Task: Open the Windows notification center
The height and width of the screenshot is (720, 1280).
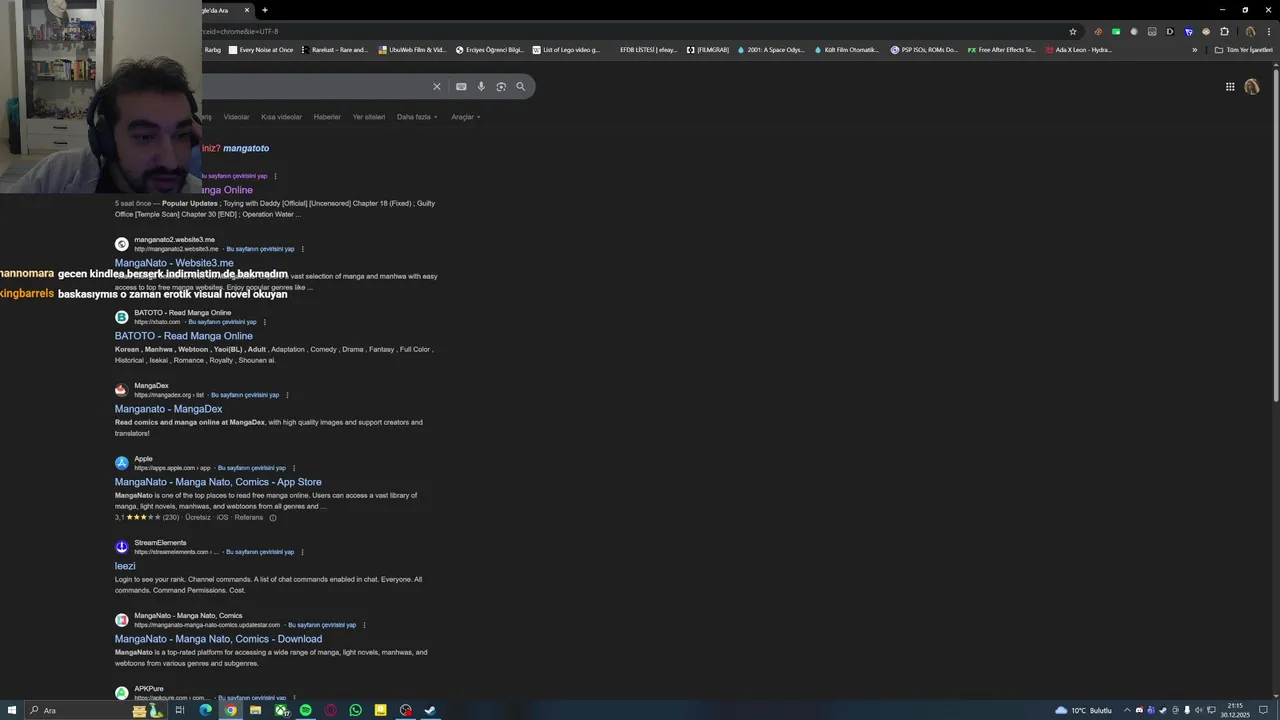Action: coord(1264,710)
